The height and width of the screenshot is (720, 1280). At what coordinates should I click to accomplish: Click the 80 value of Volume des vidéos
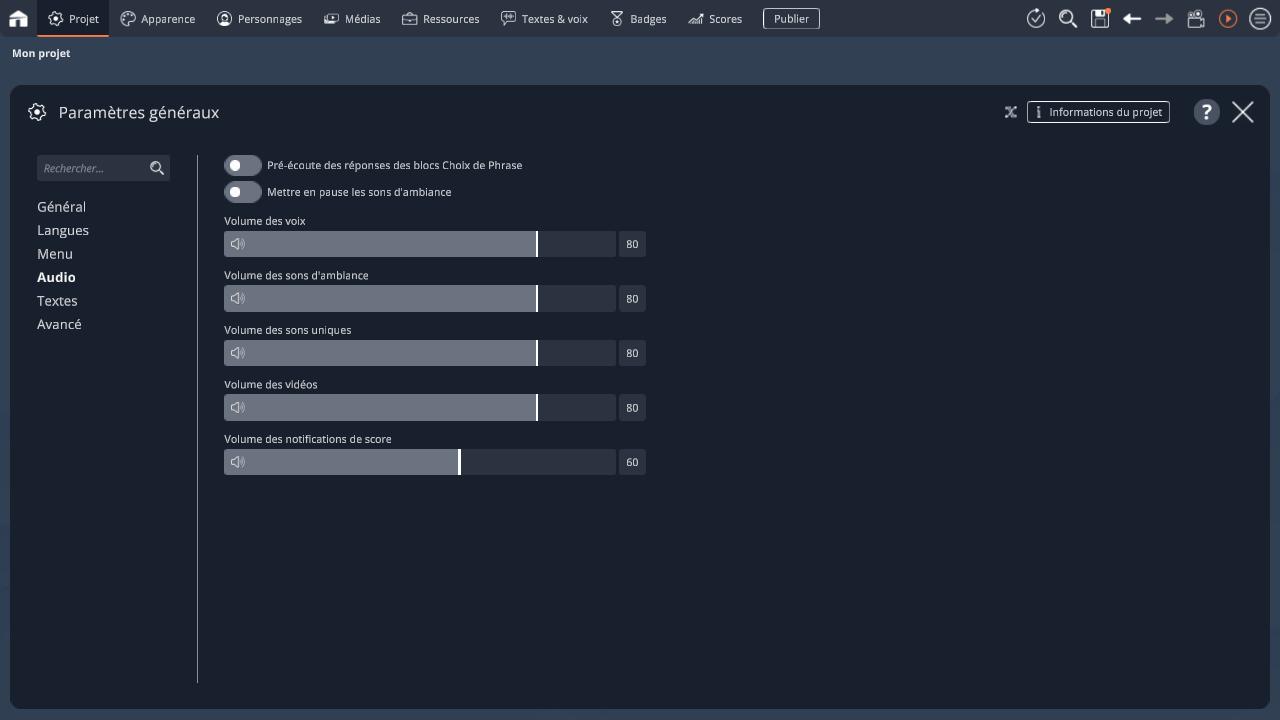click(x=632, y=407)
